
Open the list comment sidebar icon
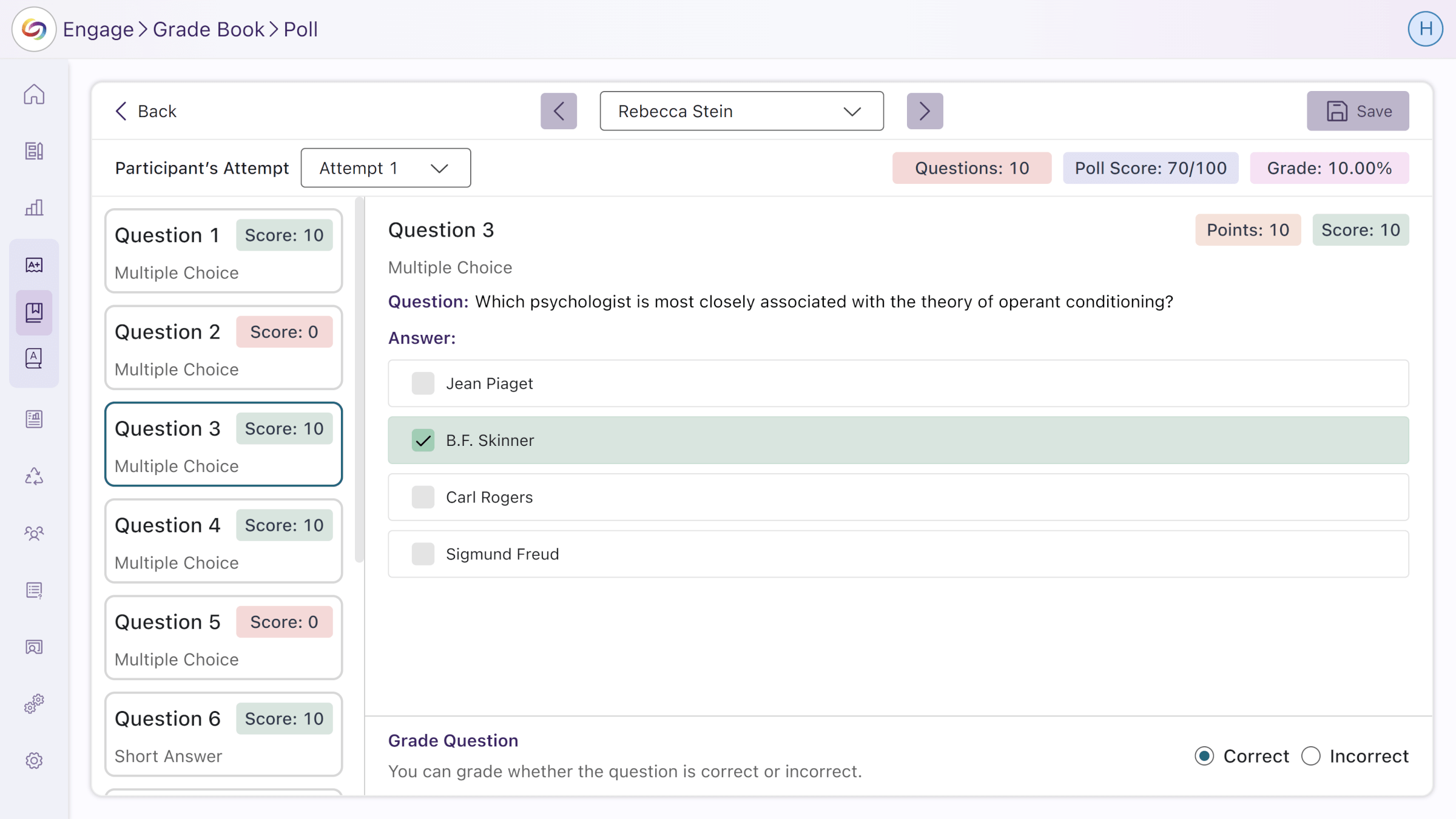34,590
